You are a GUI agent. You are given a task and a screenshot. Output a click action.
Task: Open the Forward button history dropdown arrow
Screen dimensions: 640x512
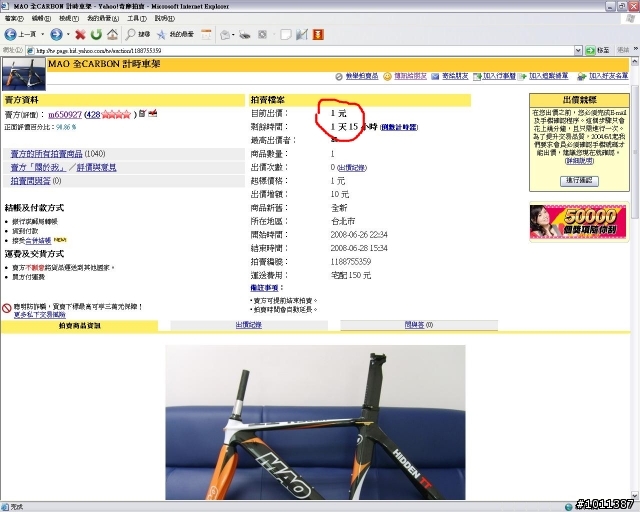[x=68, y=35]
